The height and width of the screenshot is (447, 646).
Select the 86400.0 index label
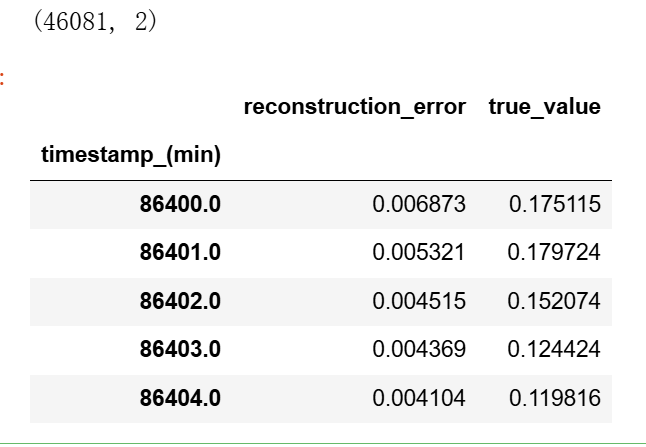point(180,204)
